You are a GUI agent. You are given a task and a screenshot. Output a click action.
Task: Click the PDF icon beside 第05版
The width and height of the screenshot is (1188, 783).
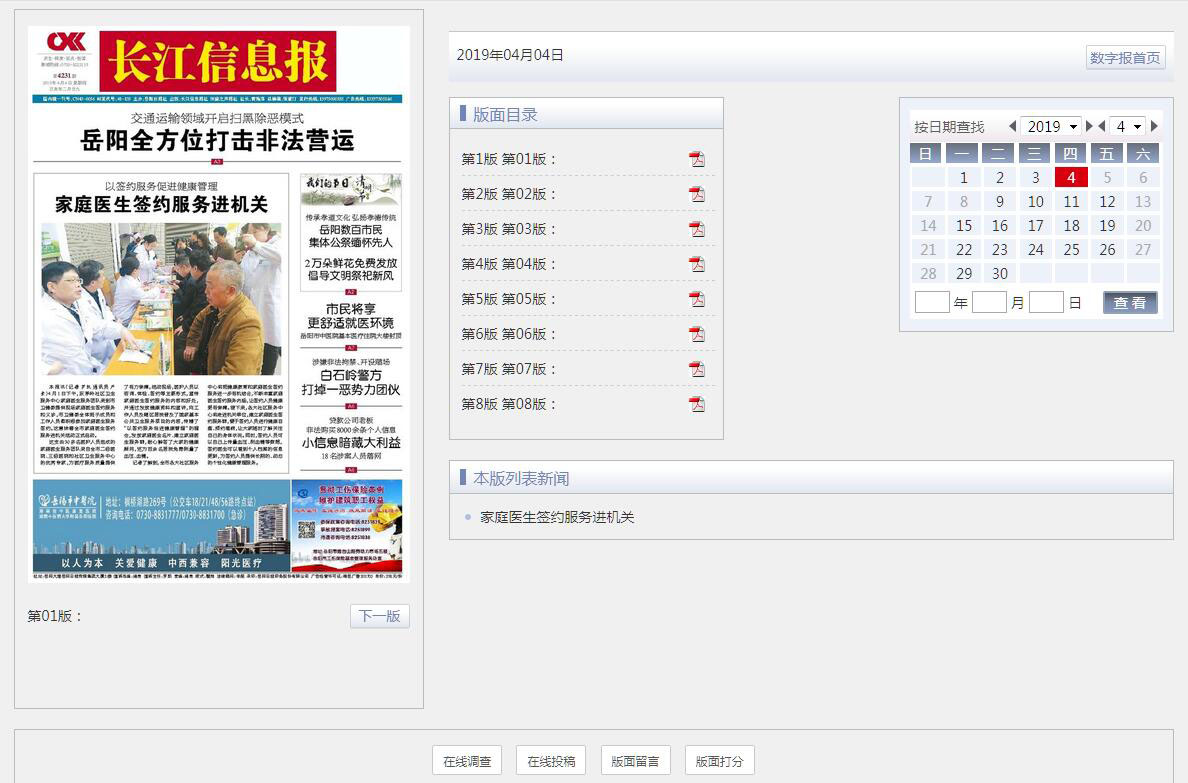[x=697, y=299]
